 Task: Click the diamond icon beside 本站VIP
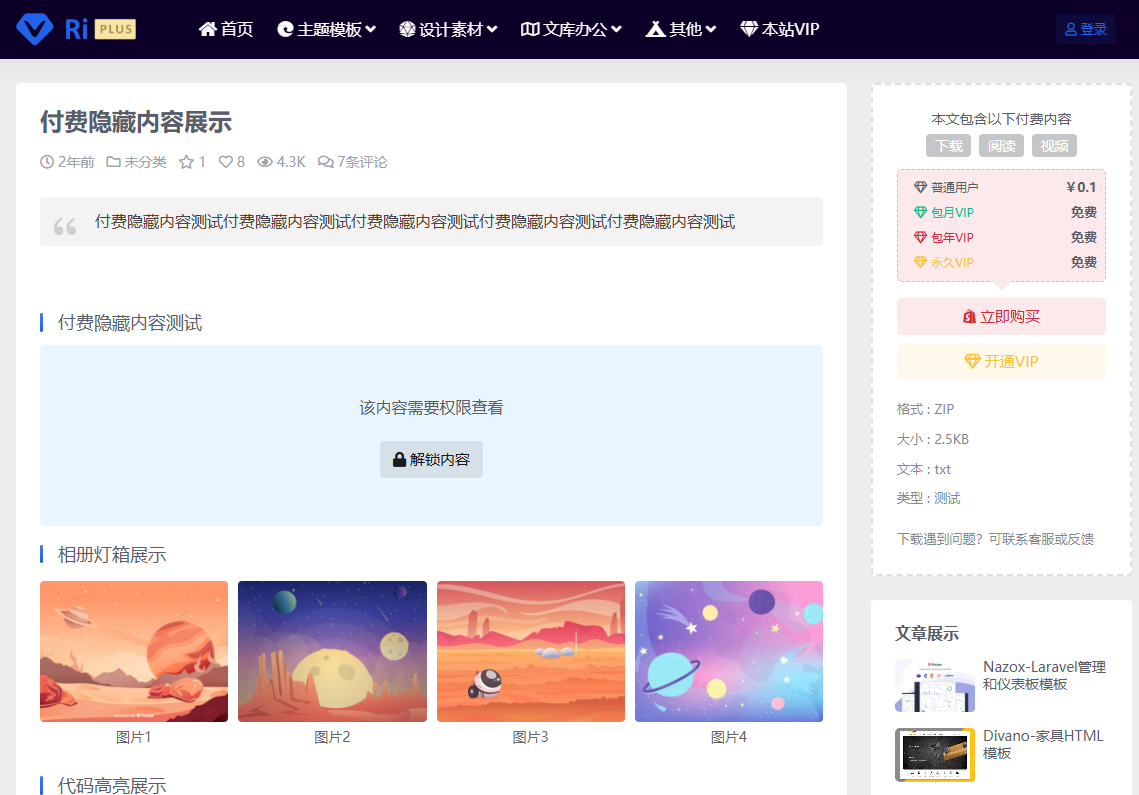(x=749, y=29)
